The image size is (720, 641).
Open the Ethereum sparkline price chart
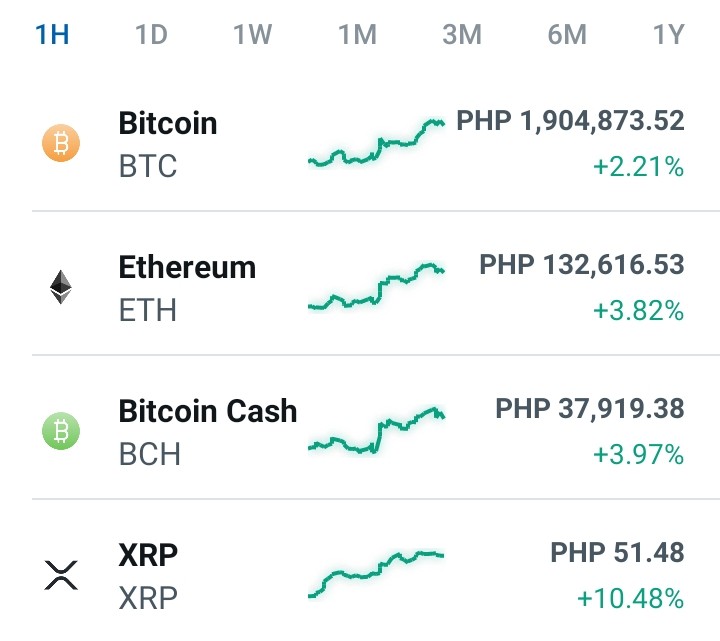pyautogui.click(x=377, y=287)
